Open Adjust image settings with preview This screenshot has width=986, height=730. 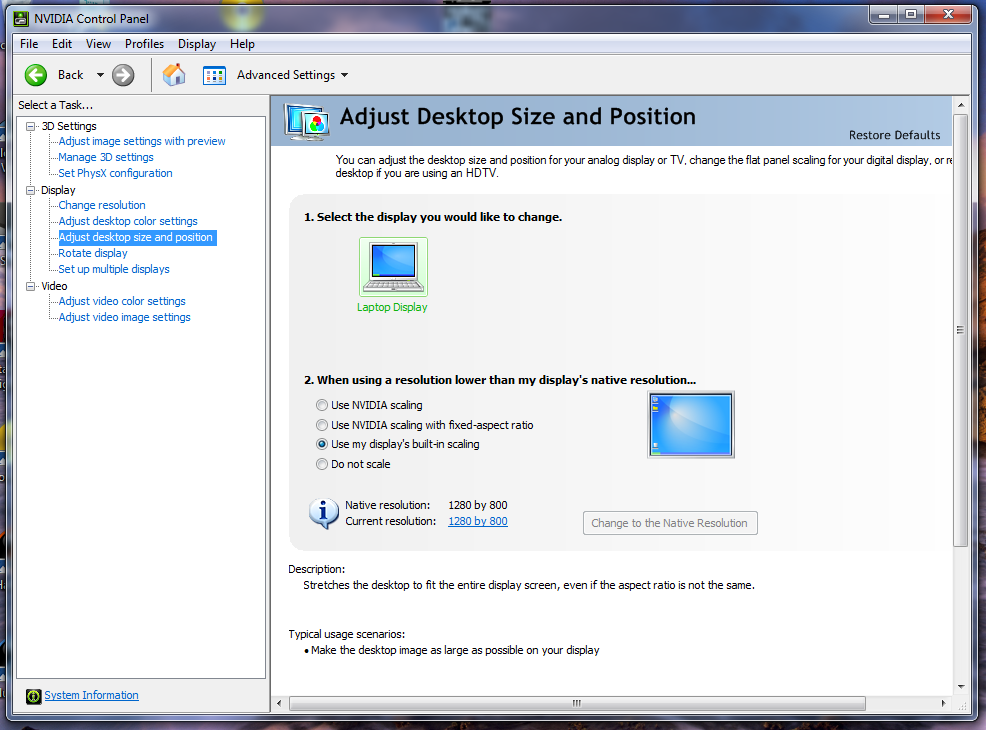click(142, 141)
